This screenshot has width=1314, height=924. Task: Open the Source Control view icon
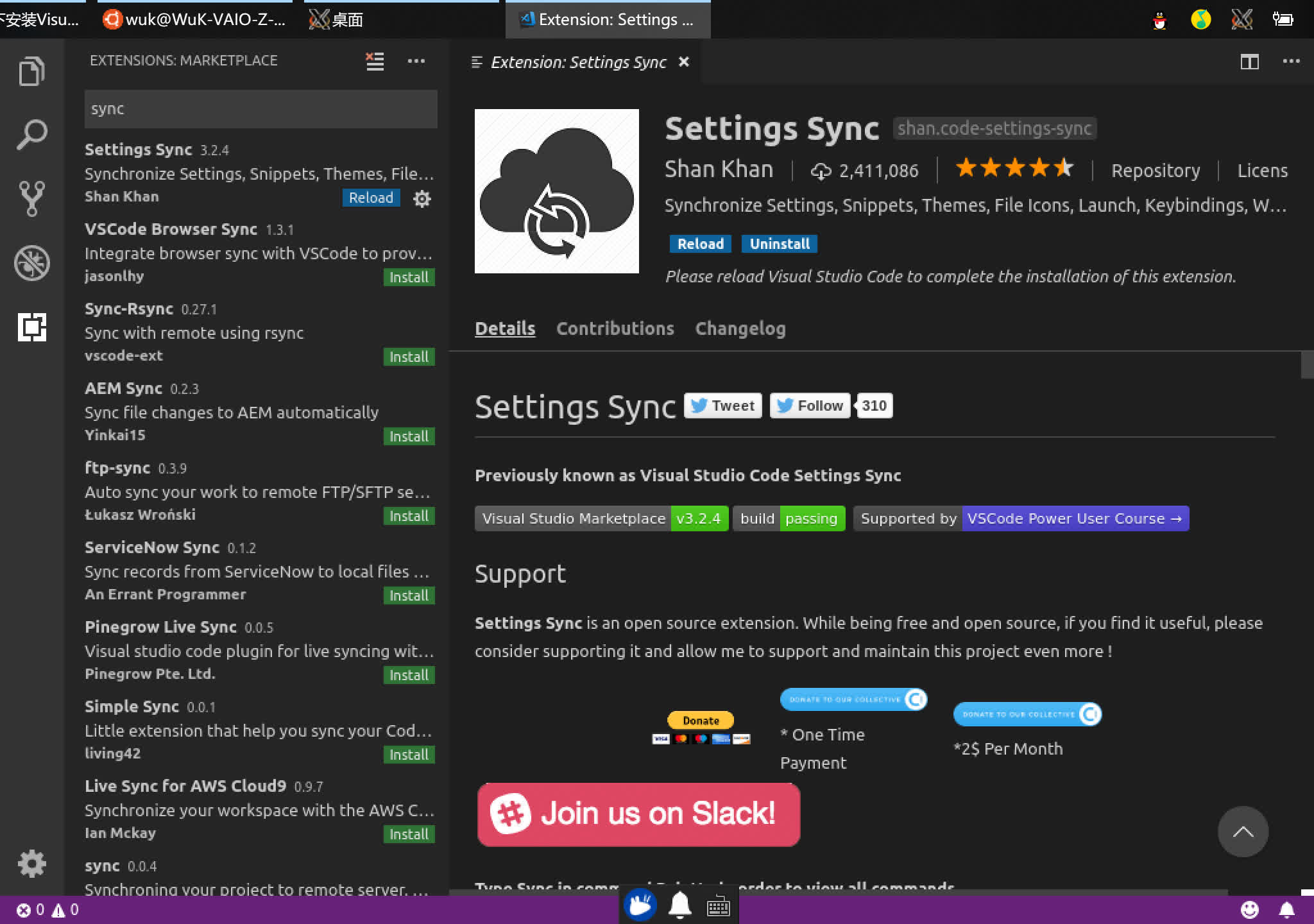click(x=31, y=198)
